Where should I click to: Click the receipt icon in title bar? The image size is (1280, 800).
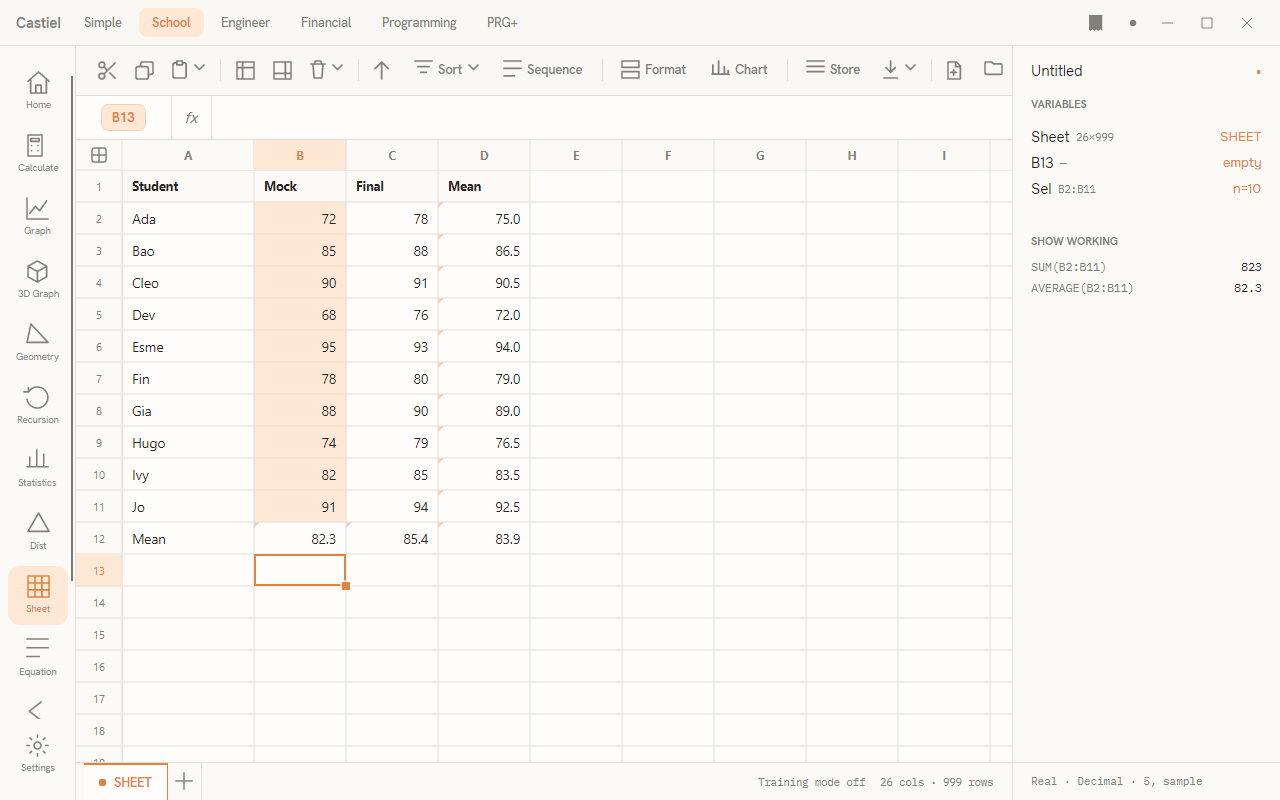1096,23
